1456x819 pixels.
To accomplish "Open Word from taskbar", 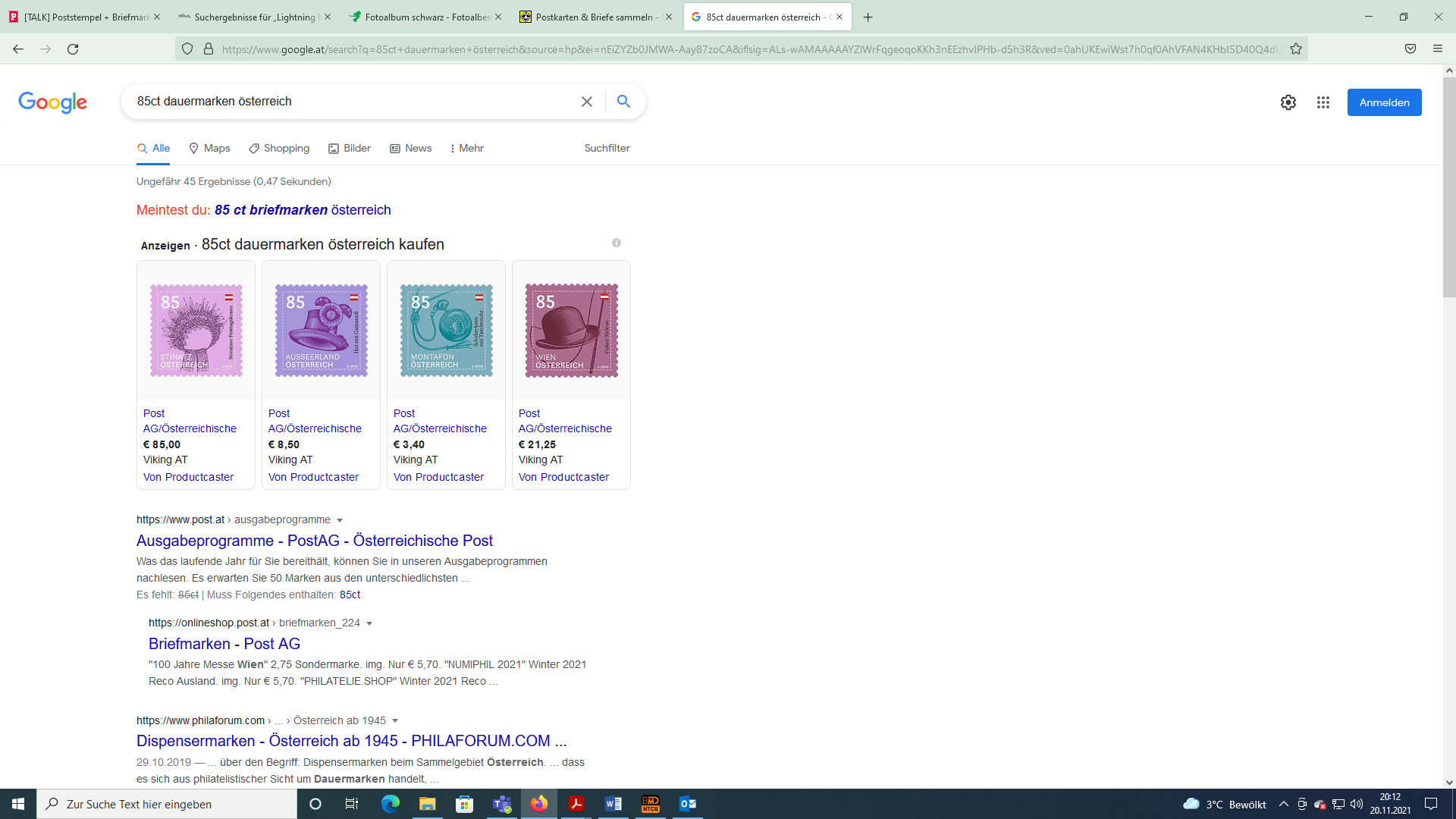I will pos(613,804).
